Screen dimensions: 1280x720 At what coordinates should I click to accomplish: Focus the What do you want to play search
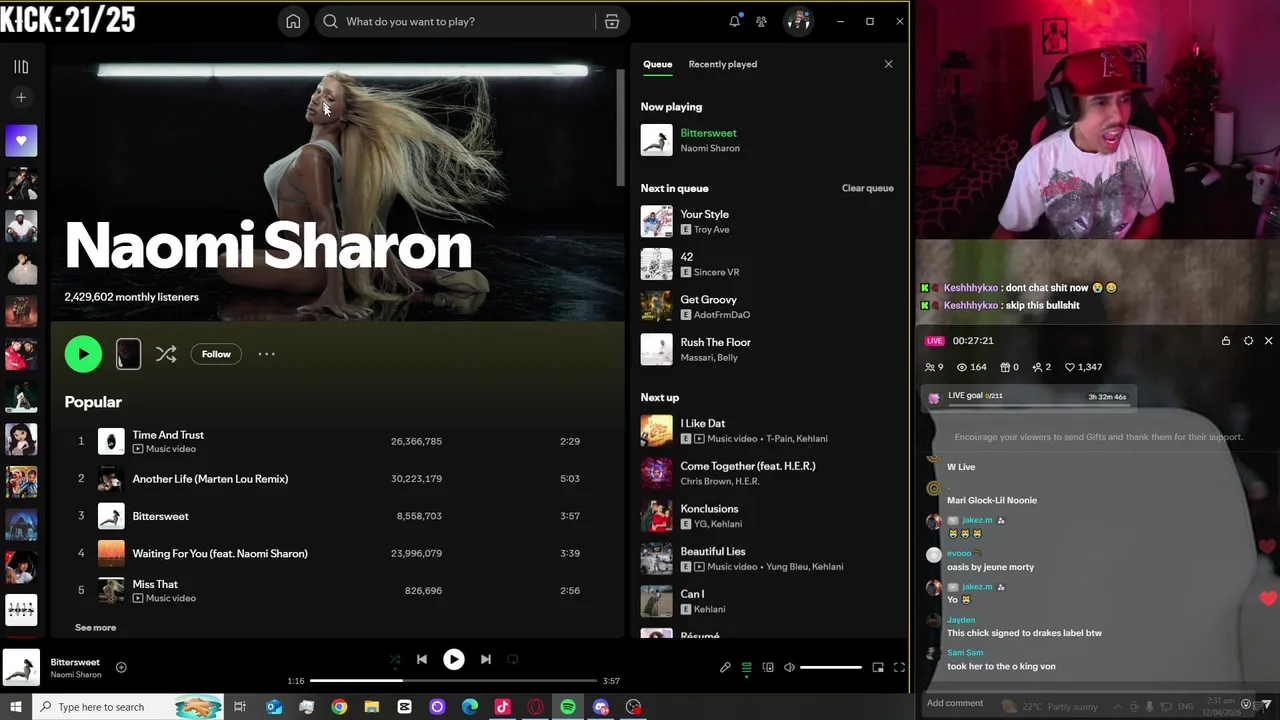pyautogui.click(x=456, y=21)
